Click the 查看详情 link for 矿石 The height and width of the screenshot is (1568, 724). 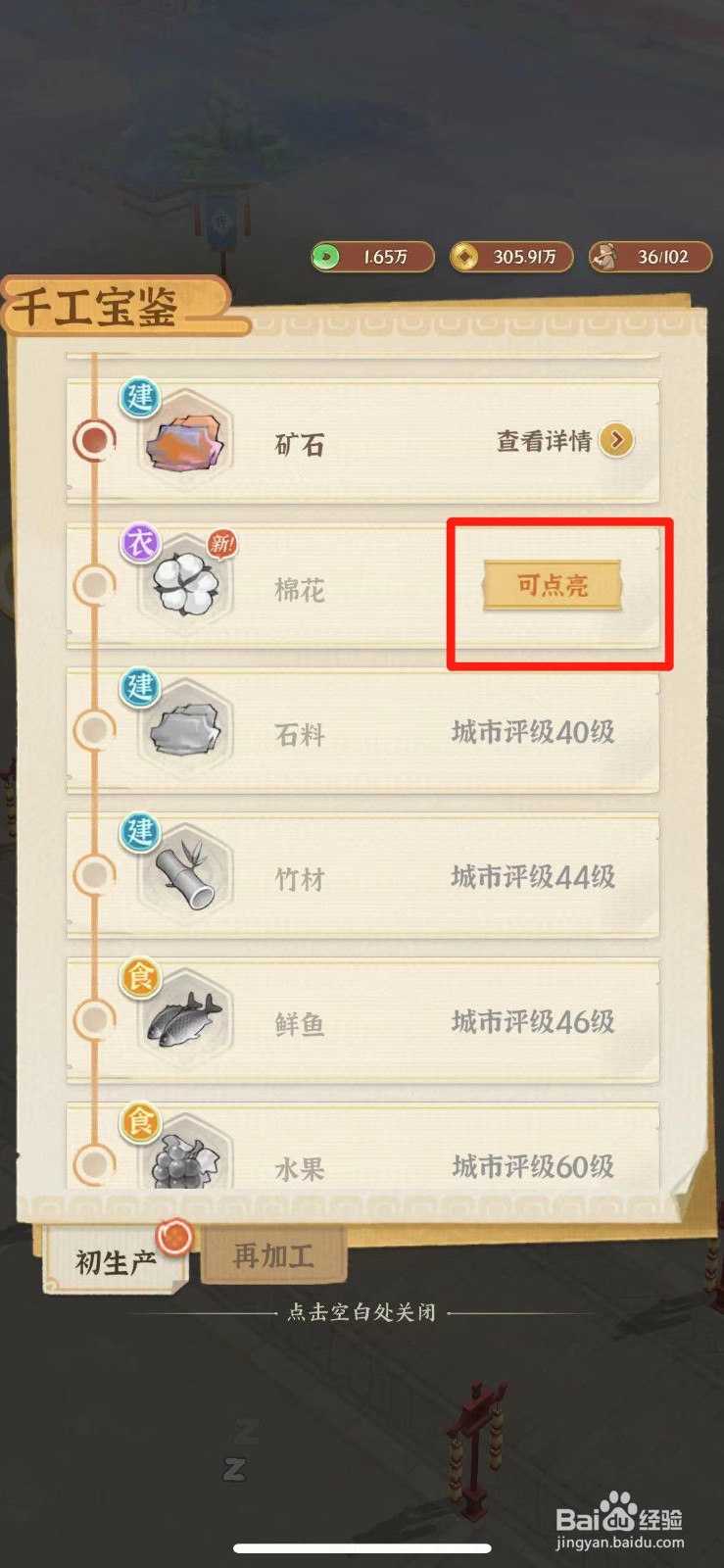(x=544, y=442)
